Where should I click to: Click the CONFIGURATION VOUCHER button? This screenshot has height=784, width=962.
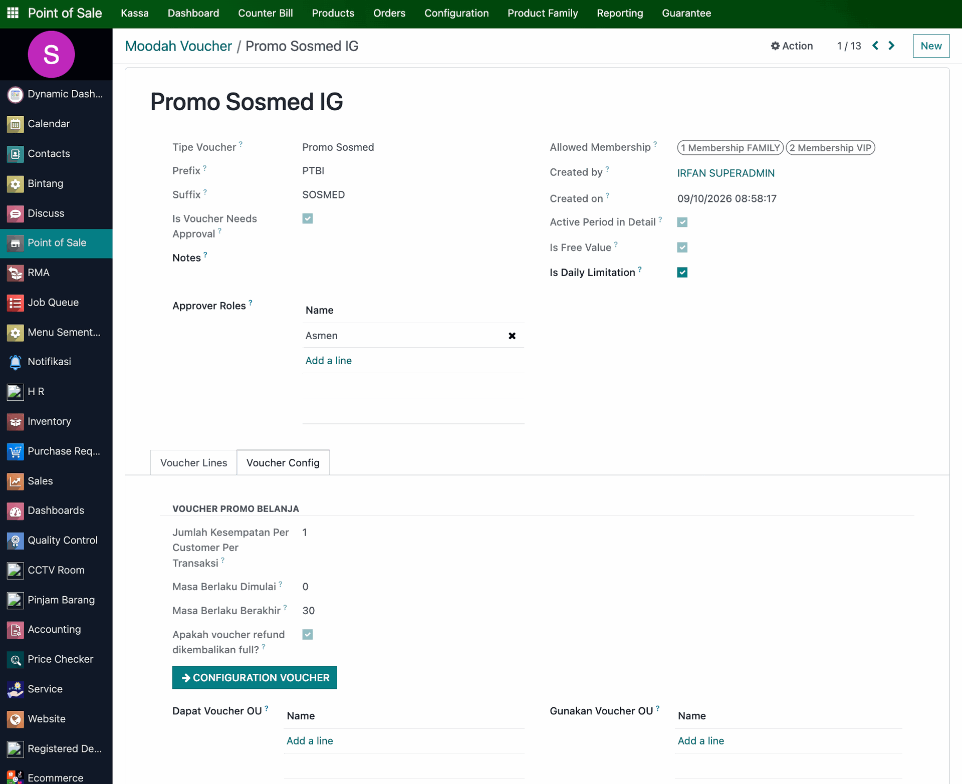click(x=255, y=677)
